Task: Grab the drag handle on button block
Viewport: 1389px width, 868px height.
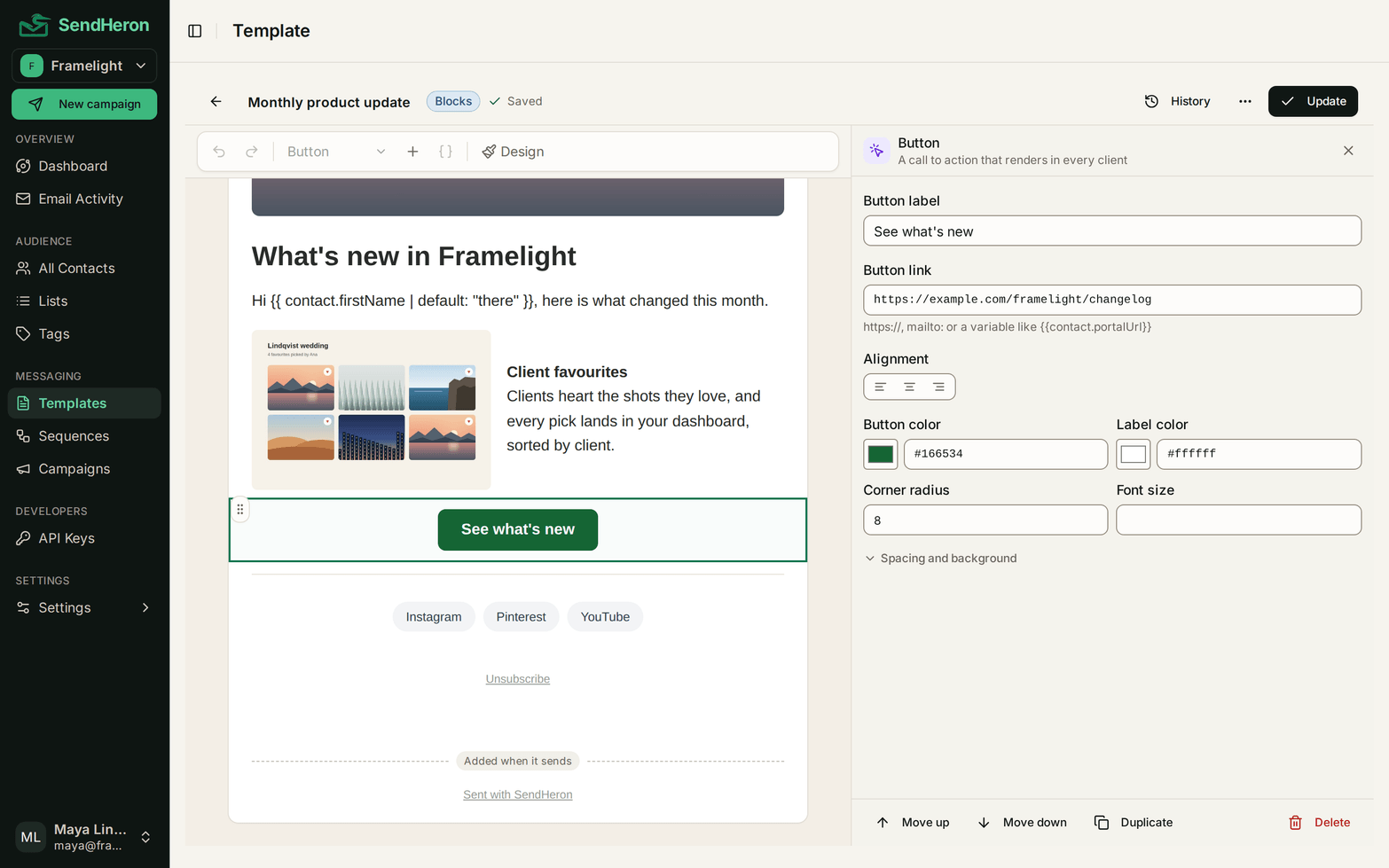Action: [x=240, y=510]
